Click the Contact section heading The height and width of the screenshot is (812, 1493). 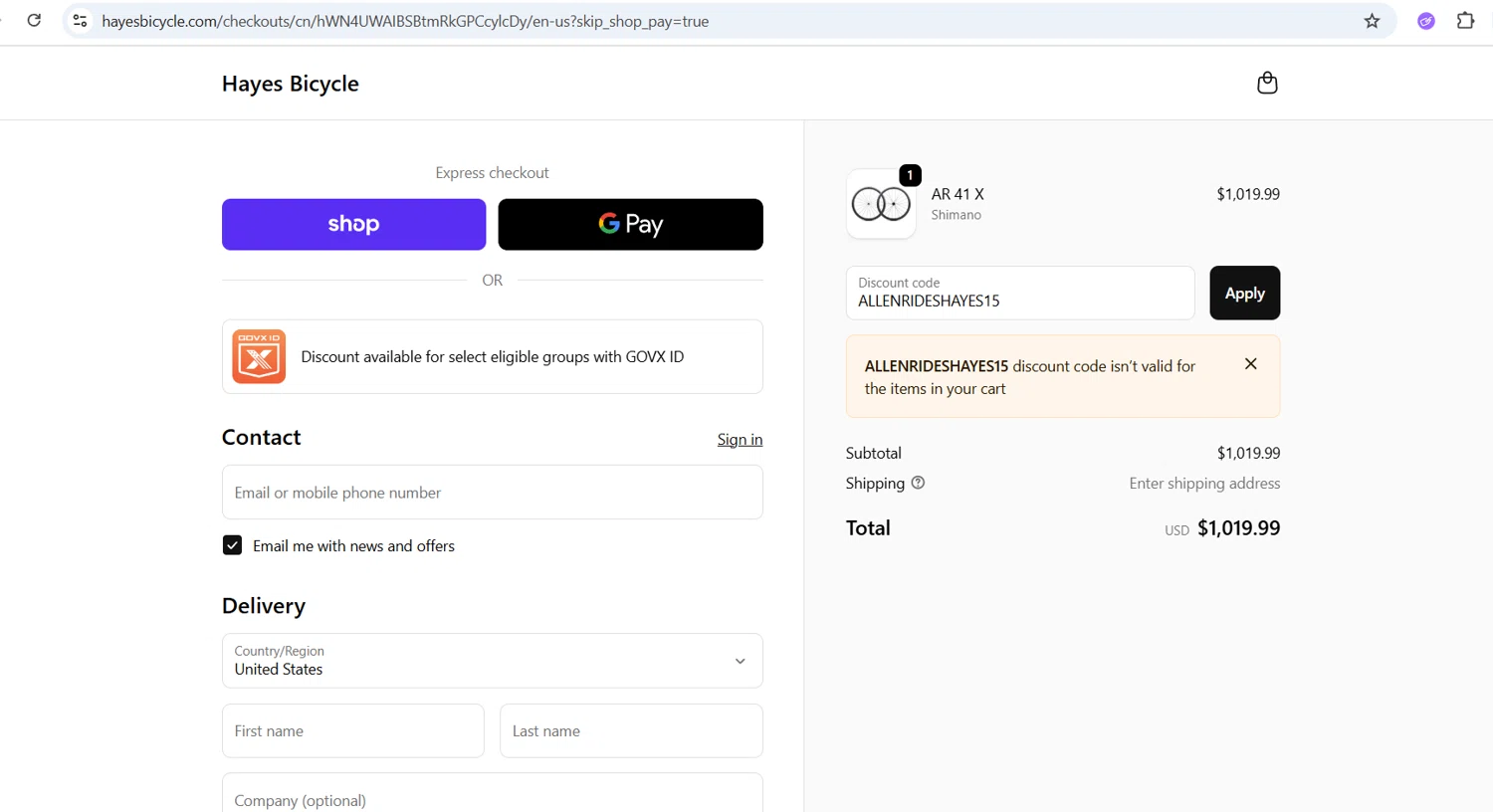pos(261,438)
